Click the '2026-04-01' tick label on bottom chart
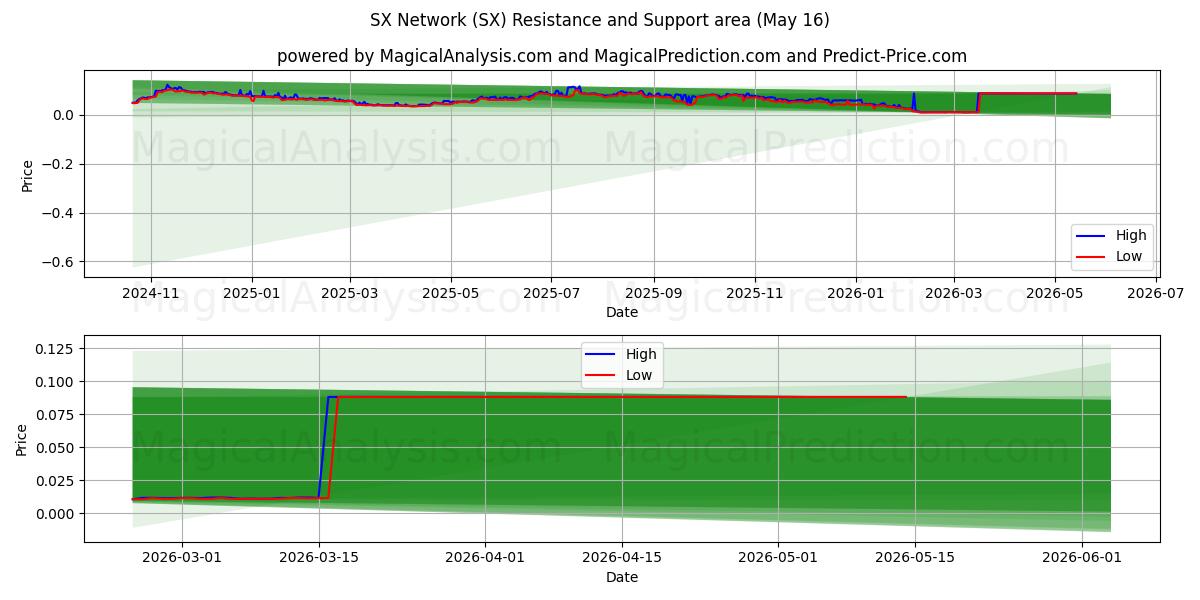Screen dimensions: 1200x600 pyautogui.click(x=485, y=560)
